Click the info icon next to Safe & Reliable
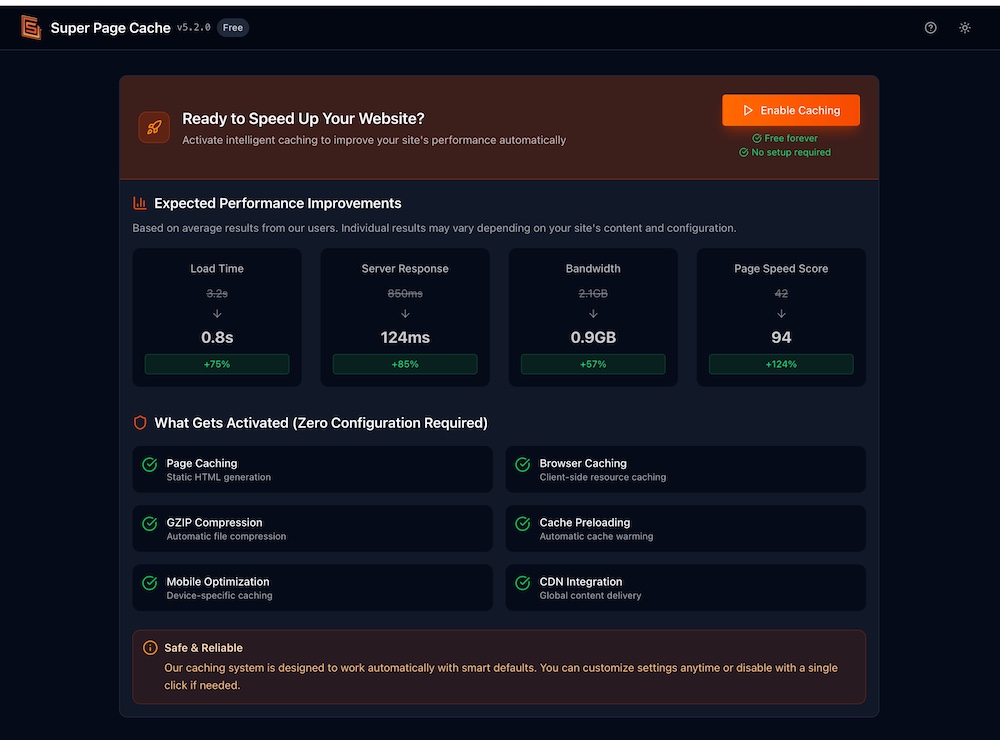 150,648
